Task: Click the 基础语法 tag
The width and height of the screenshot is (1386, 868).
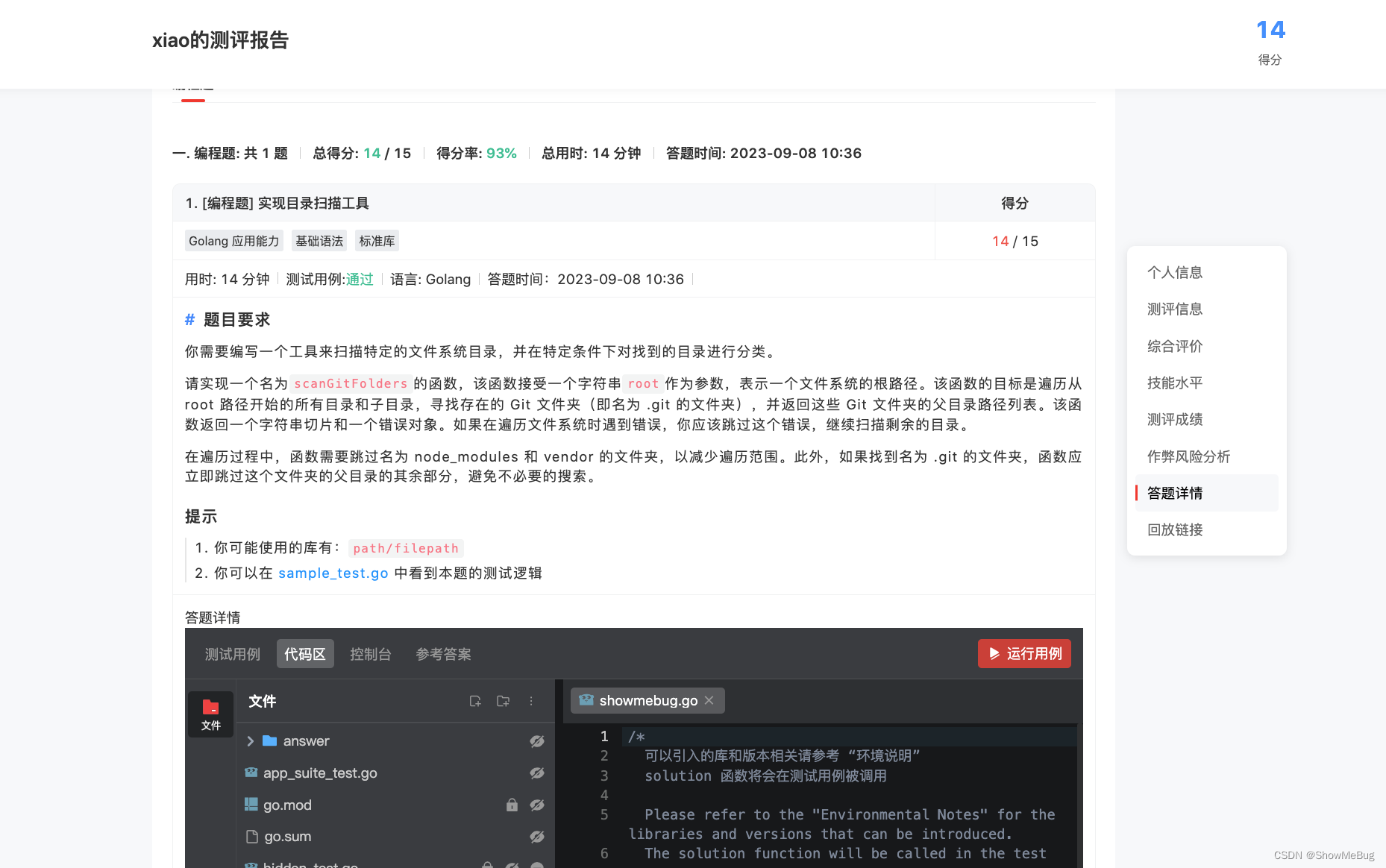Action: click(x=319, y=241)
